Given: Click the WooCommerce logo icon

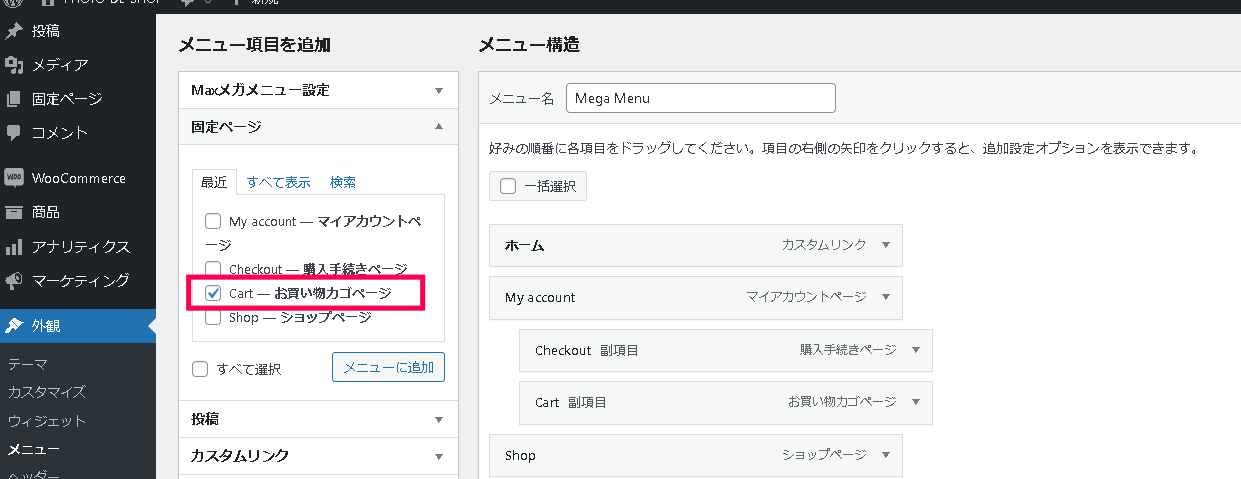Looking at the screenshot, I should [14, 178].
